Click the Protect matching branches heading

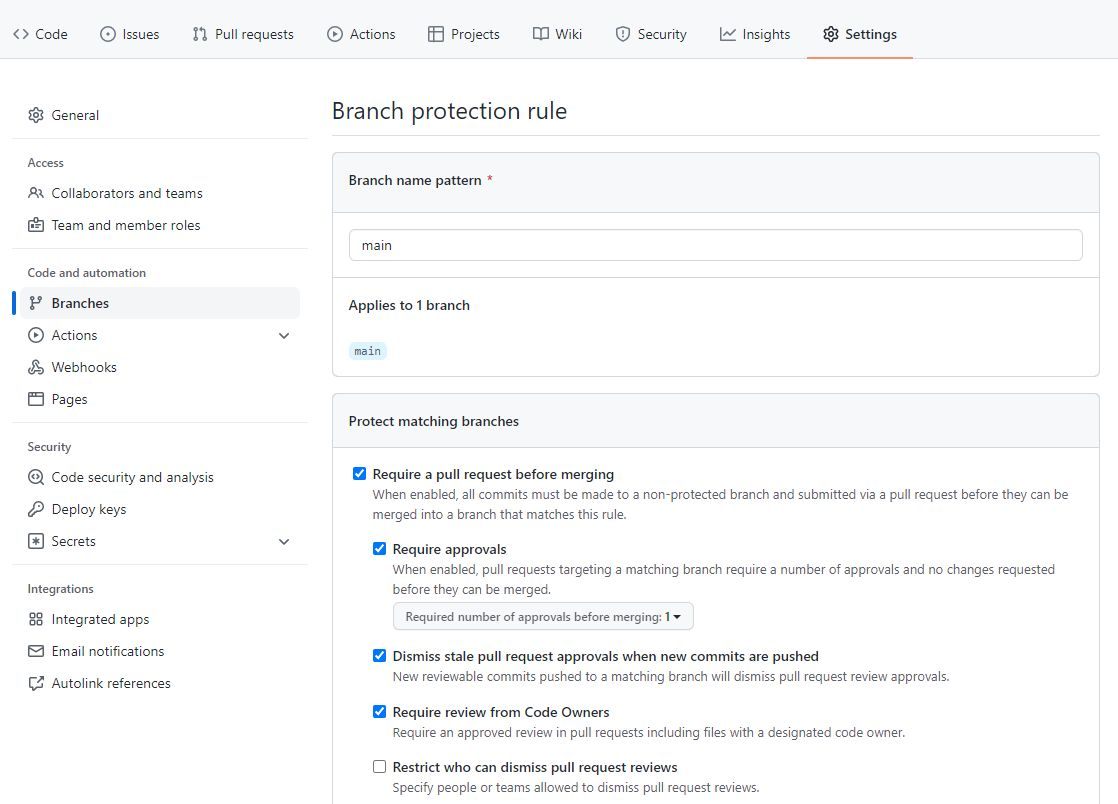434,421
